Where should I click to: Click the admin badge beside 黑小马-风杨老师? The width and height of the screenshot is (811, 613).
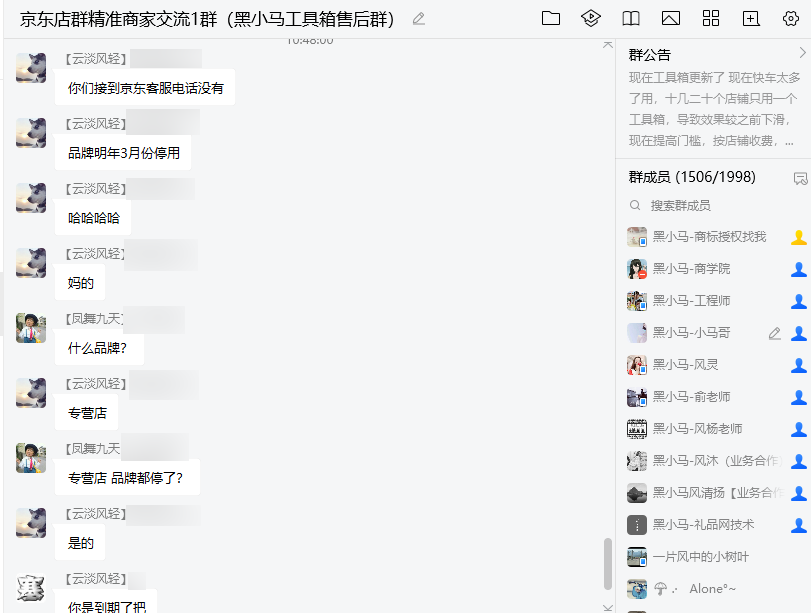coord(799,430)
